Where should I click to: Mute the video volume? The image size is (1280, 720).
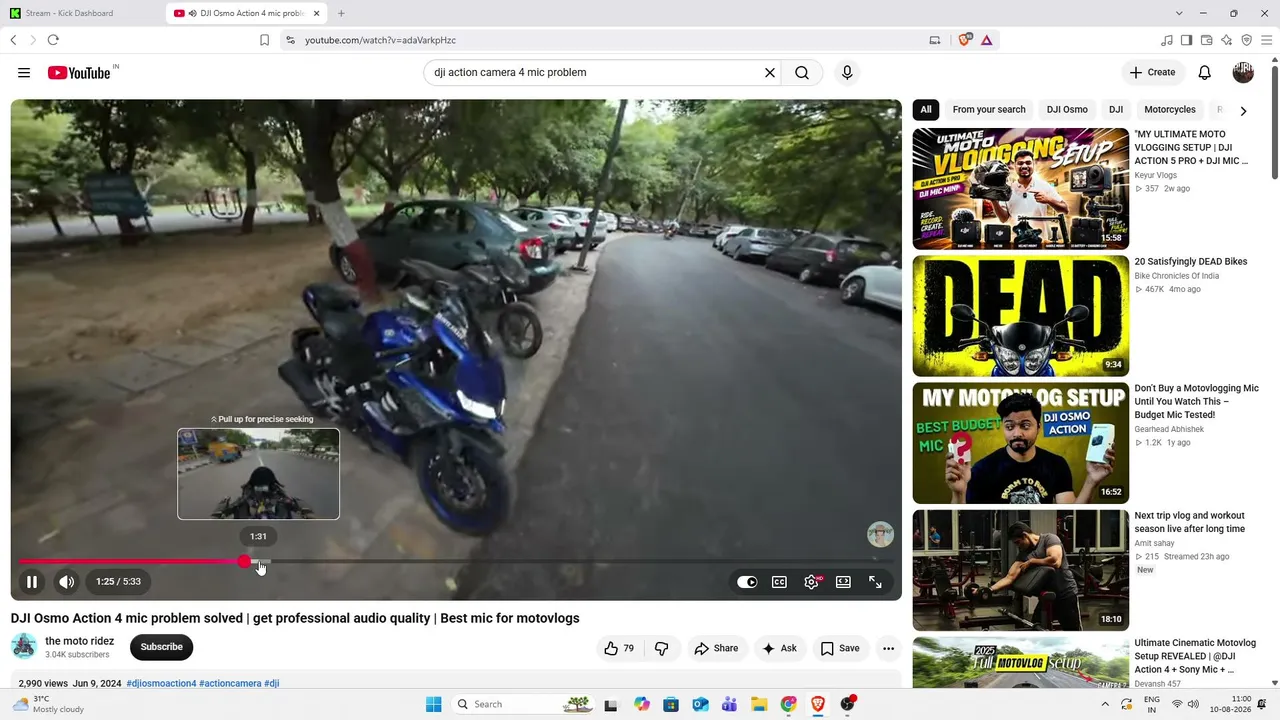coord(66,582)
